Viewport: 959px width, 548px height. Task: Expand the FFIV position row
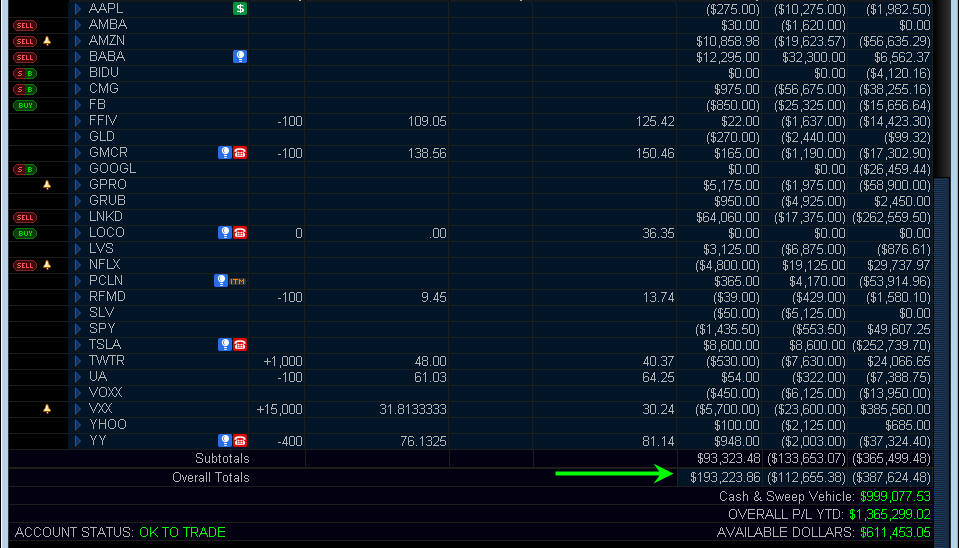click(78, 121)
